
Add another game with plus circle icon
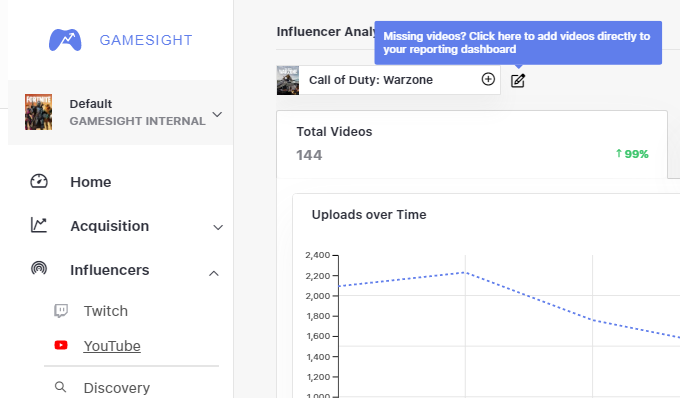488,79
